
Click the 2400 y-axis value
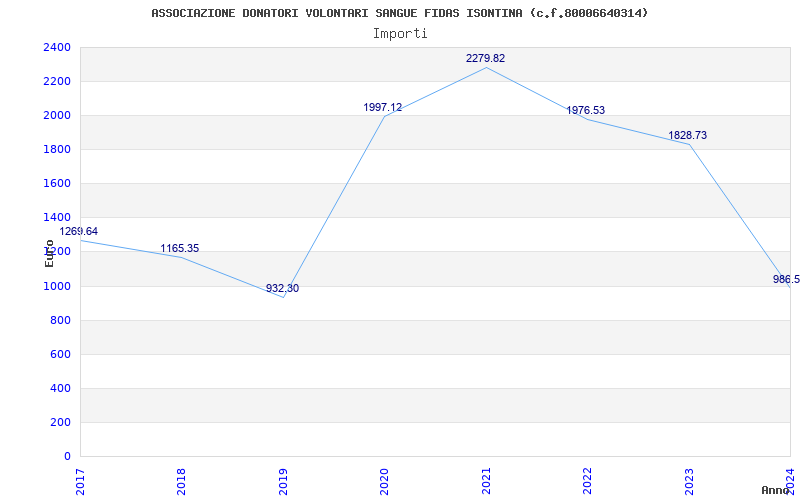pos(57,47)
